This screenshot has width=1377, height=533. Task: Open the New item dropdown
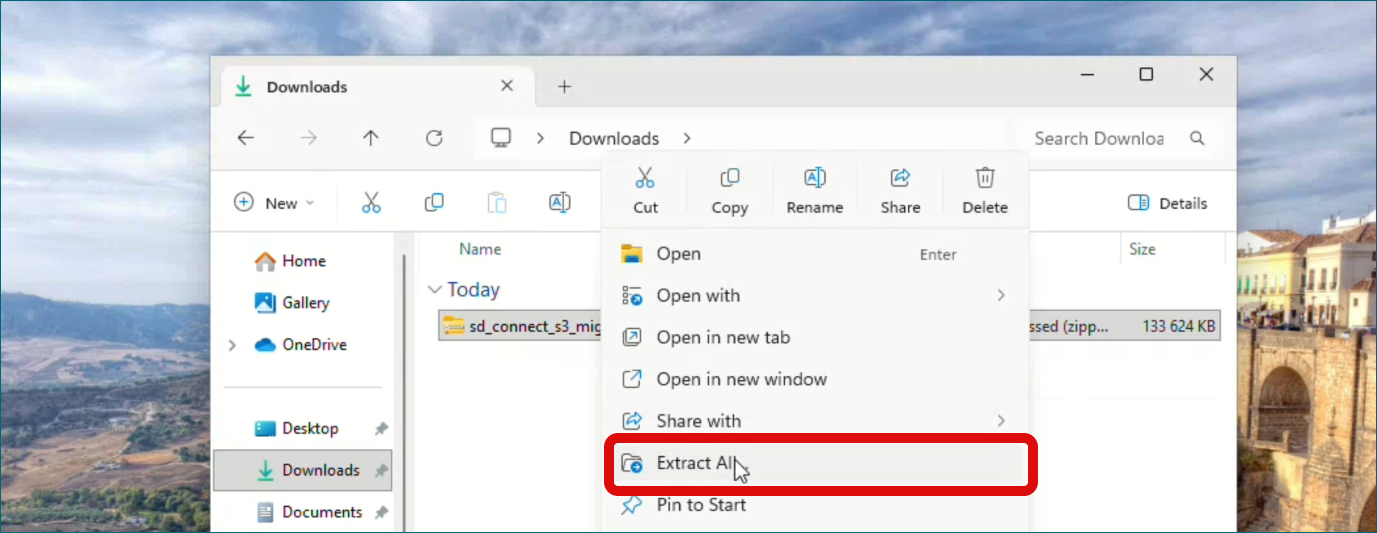274,203
